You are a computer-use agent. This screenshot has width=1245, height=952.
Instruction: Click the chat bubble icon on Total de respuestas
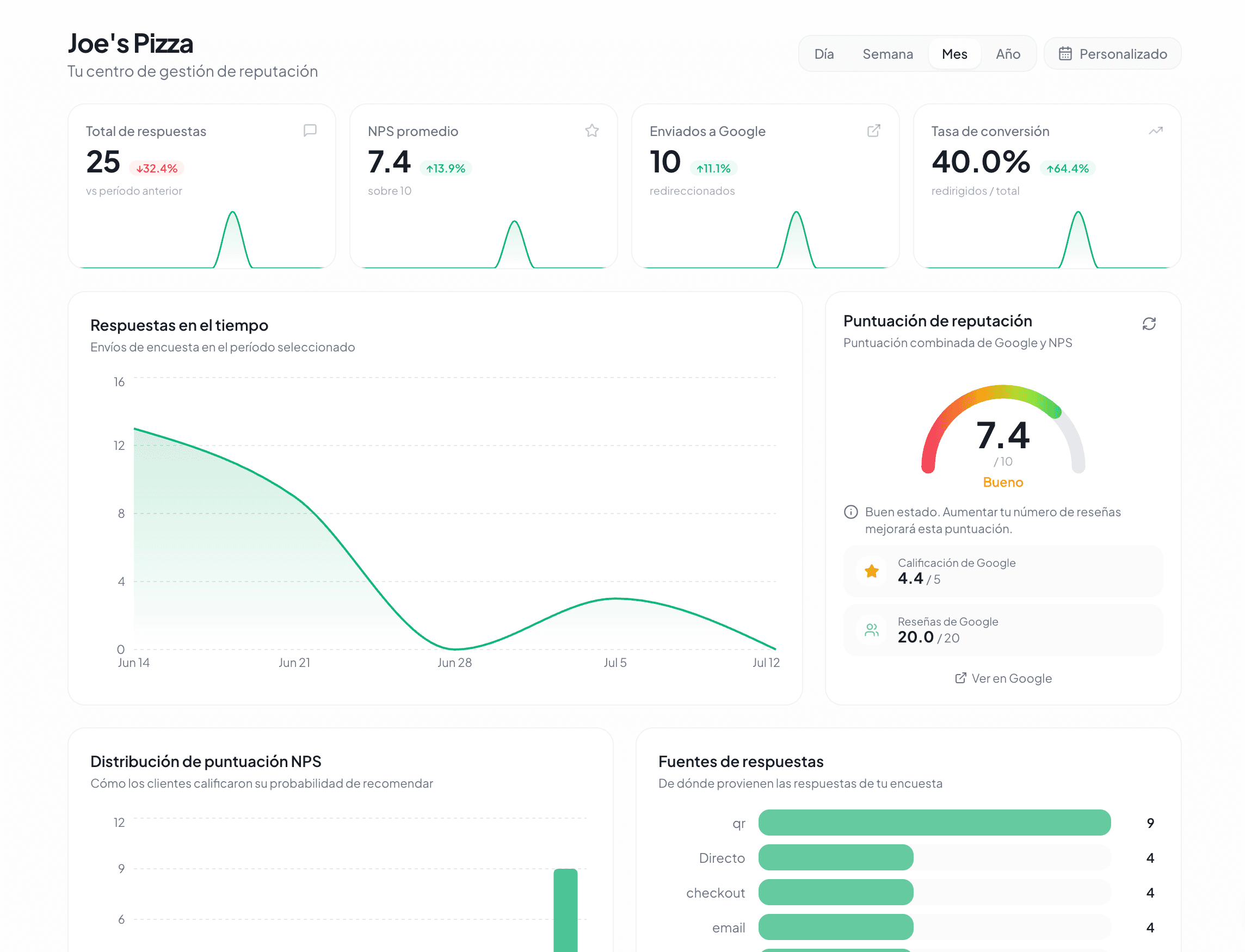310,131
